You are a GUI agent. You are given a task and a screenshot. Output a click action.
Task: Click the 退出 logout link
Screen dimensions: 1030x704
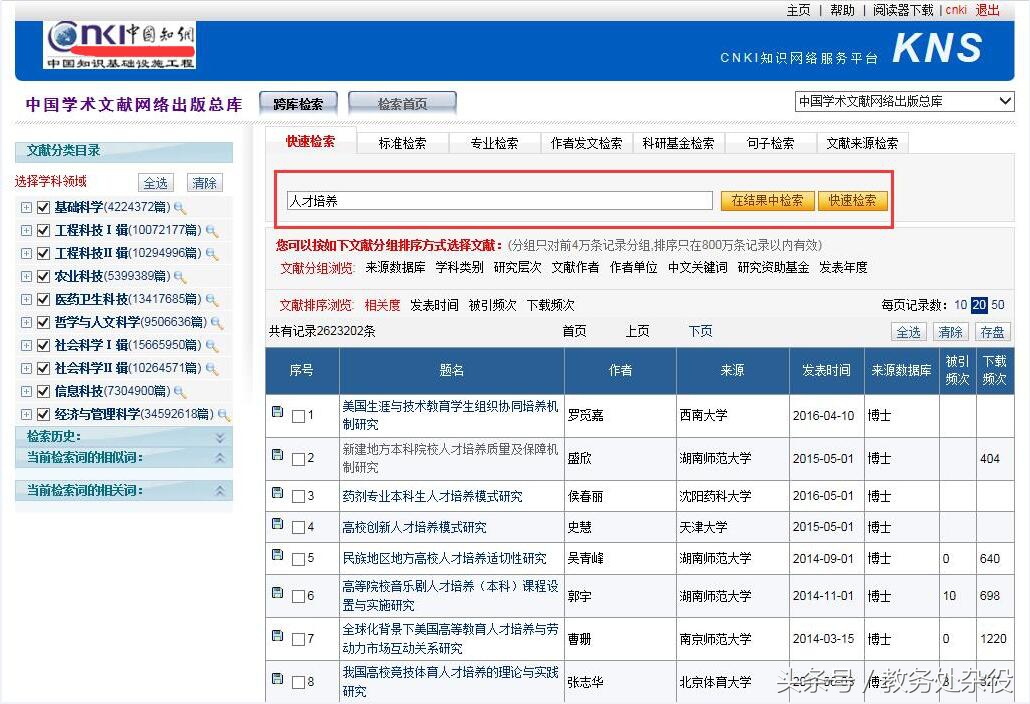984,10
